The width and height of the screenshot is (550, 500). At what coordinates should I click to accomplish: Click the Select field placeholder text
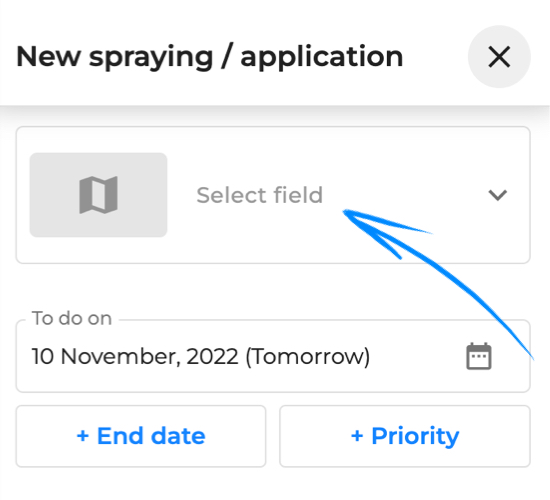tap(259, 195)
